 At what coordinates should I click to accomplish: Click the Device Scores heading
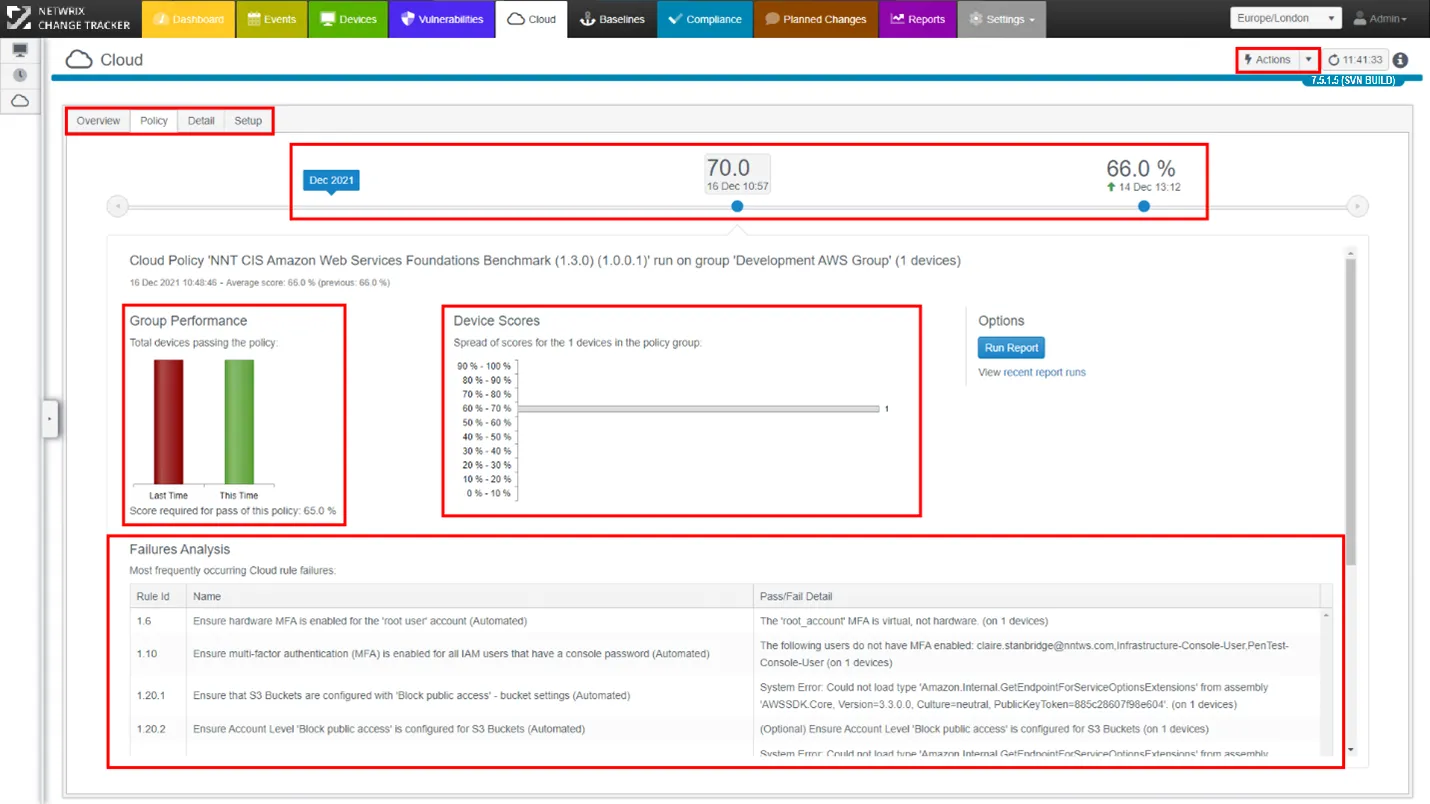click(x=496, y=321)
